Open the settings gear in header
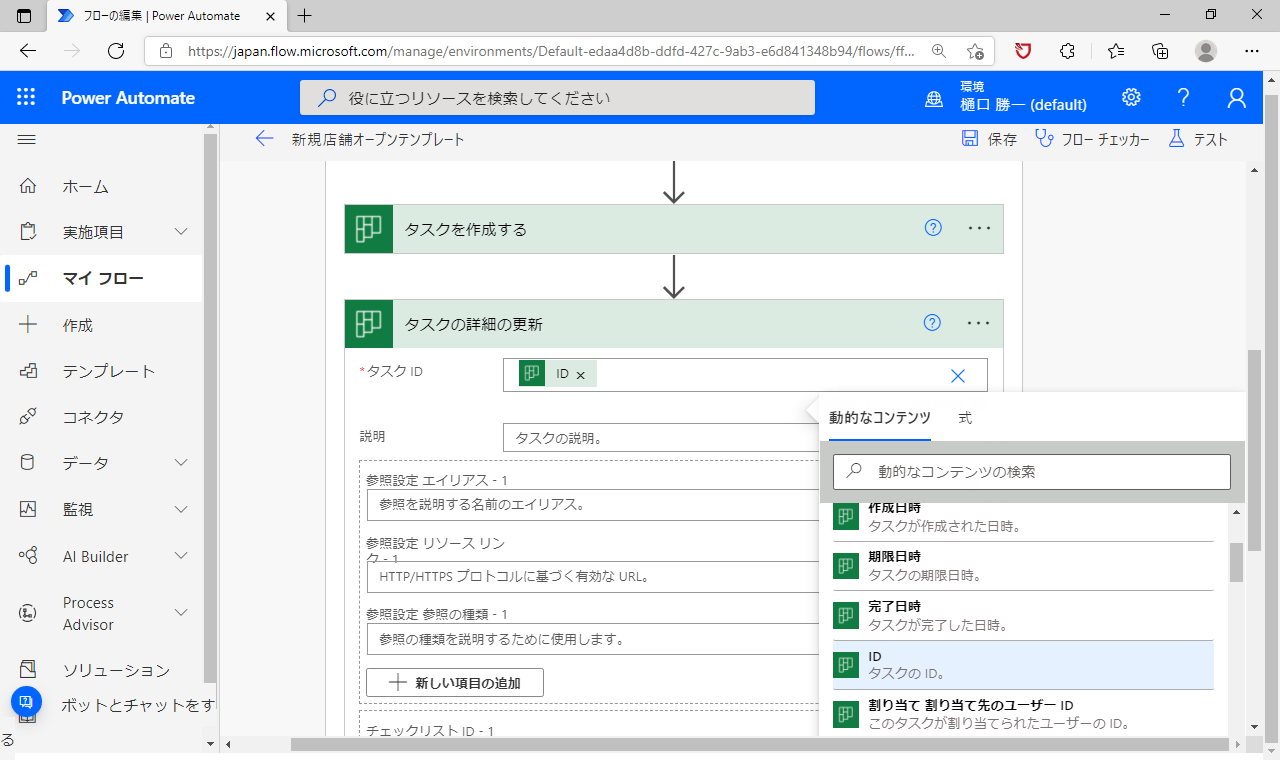The image size is (1280, 760). 1131,97
